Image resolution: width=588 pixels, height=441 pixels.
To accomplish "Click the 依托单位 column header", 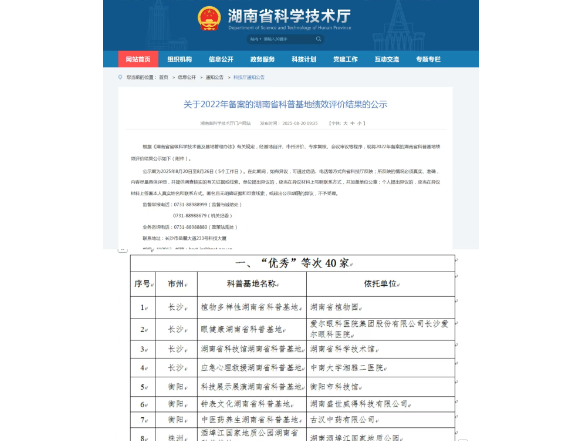I will (381, 284).
